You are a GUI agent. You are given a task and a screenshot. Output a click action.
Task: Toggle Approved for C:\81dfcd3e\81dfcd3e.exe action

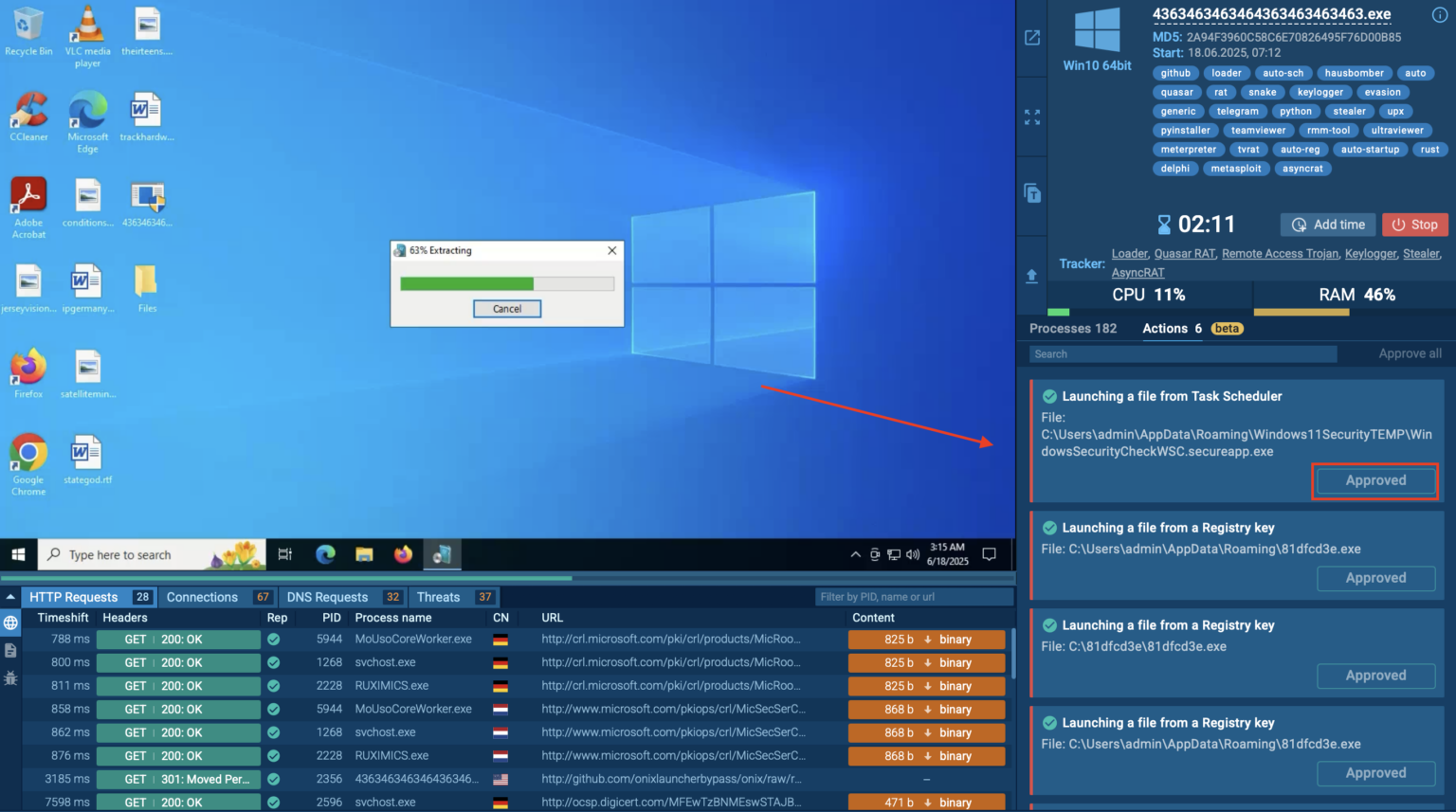point(1375,676)
